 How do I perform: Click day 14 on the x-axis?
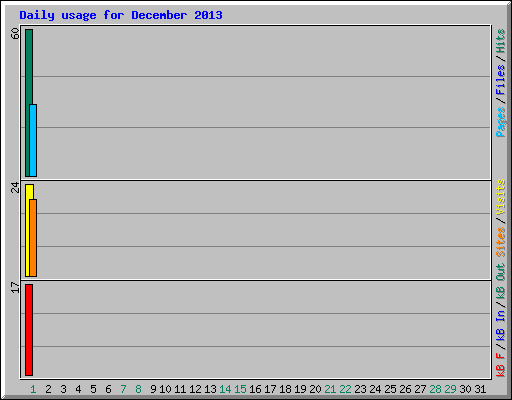pyautogui.click(x=225, y=389)
